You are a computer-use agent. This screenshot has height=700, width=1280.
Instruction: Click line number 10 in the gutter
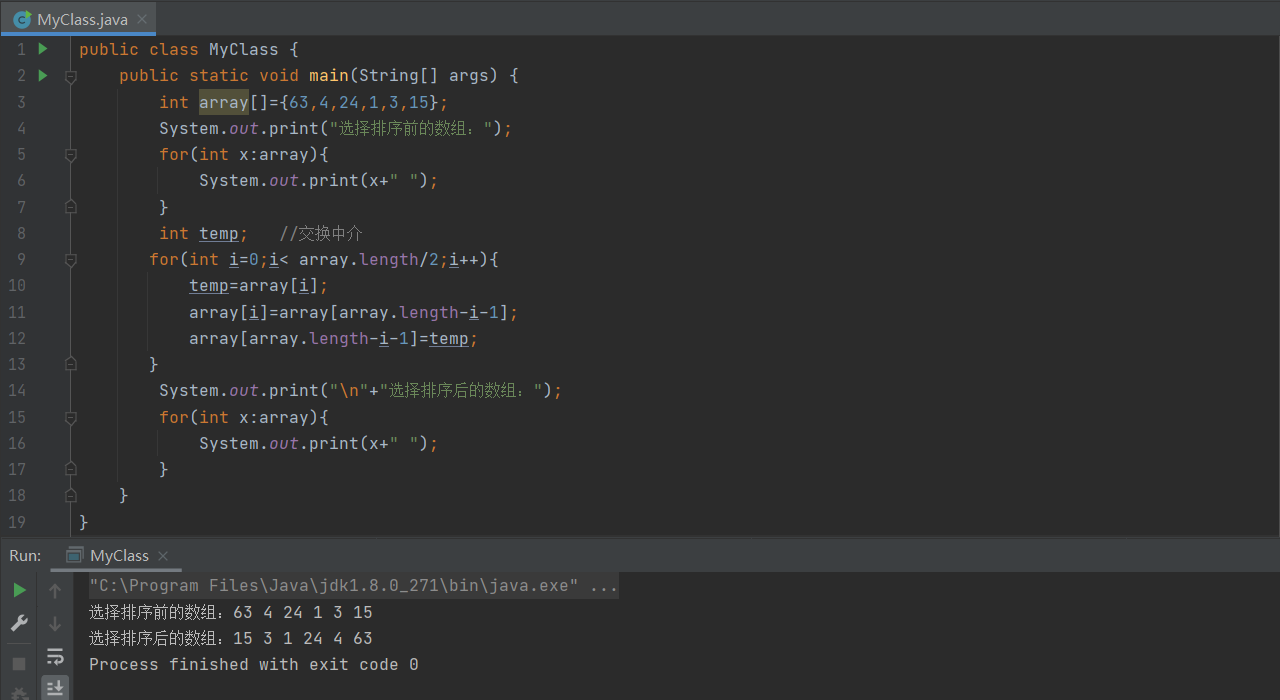(17, 286)
